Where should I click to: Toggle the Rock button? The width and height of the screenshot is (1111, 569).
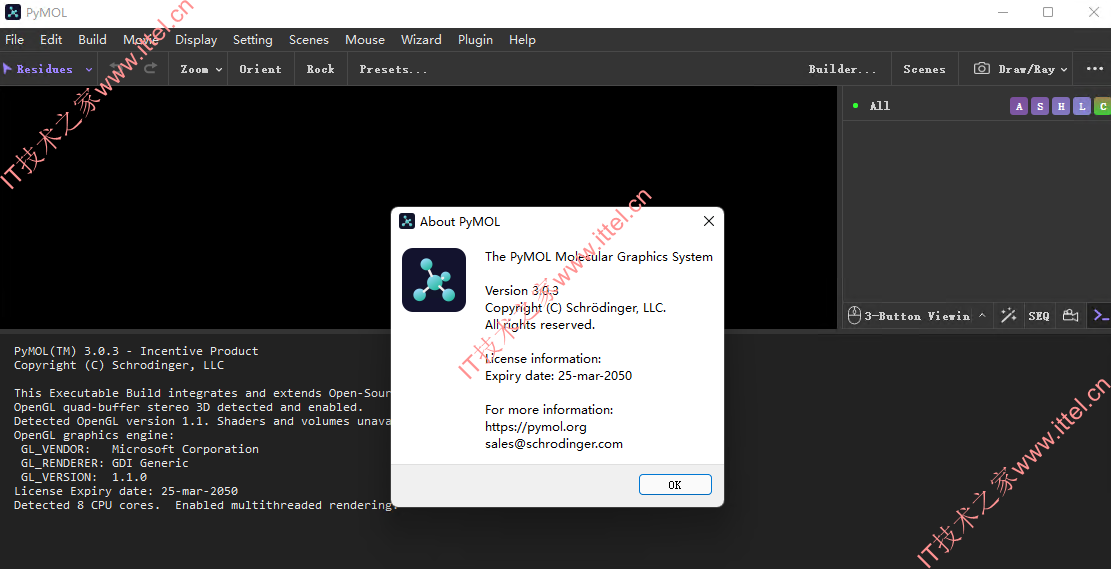tap(320, 69)
